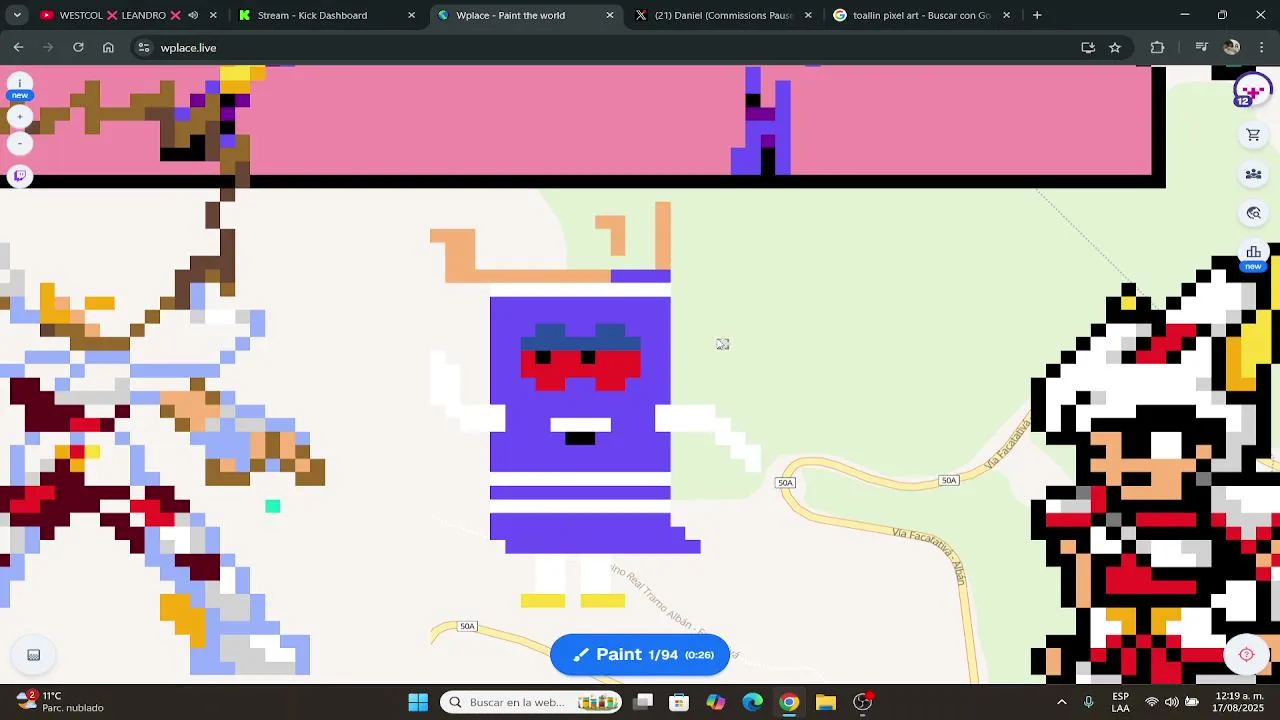Open media controls icon in toolbar
The image size is (1280, 720).
coord(1201,47)
